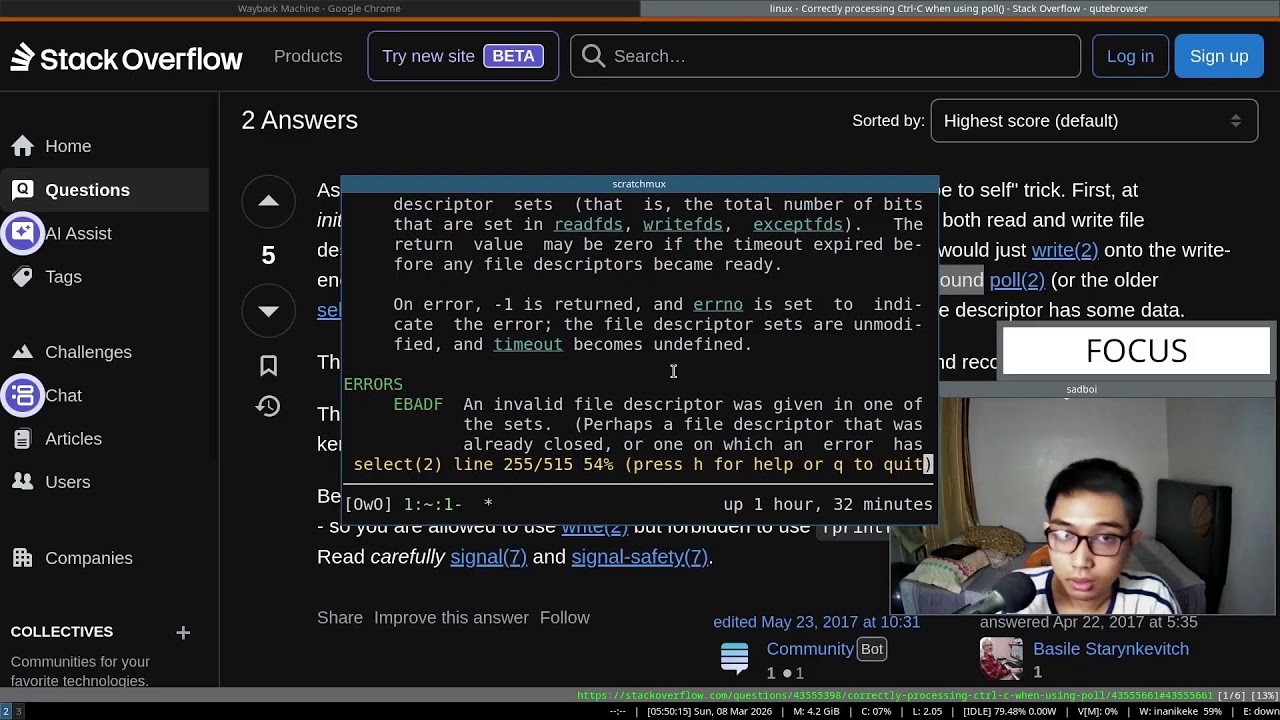Image resolution: width=1280 pixels, height=720 pixels.
Task: Open the 'edited May 23, 2017' revision link
Action: (816, 622)
